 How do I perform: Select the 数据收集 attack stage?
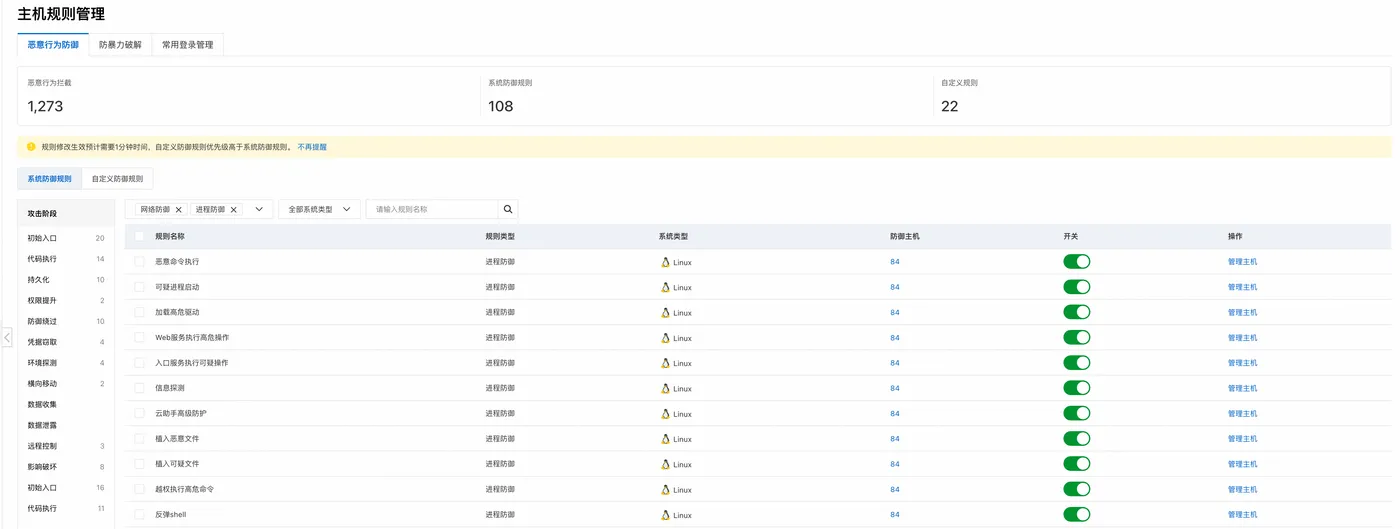[x=66, y=404]
